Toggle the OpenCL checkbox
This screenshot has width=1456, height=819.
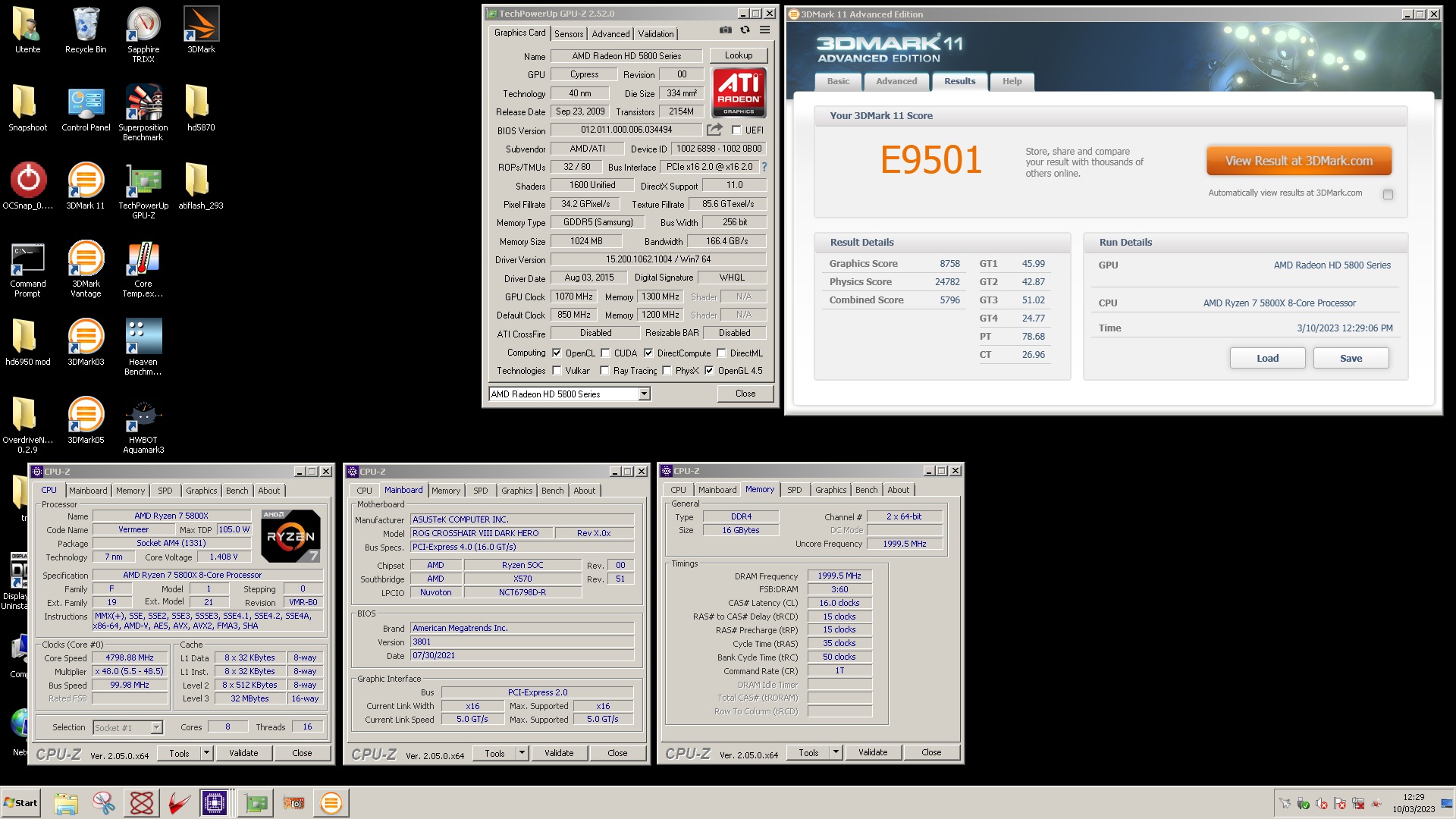point(557,353)
